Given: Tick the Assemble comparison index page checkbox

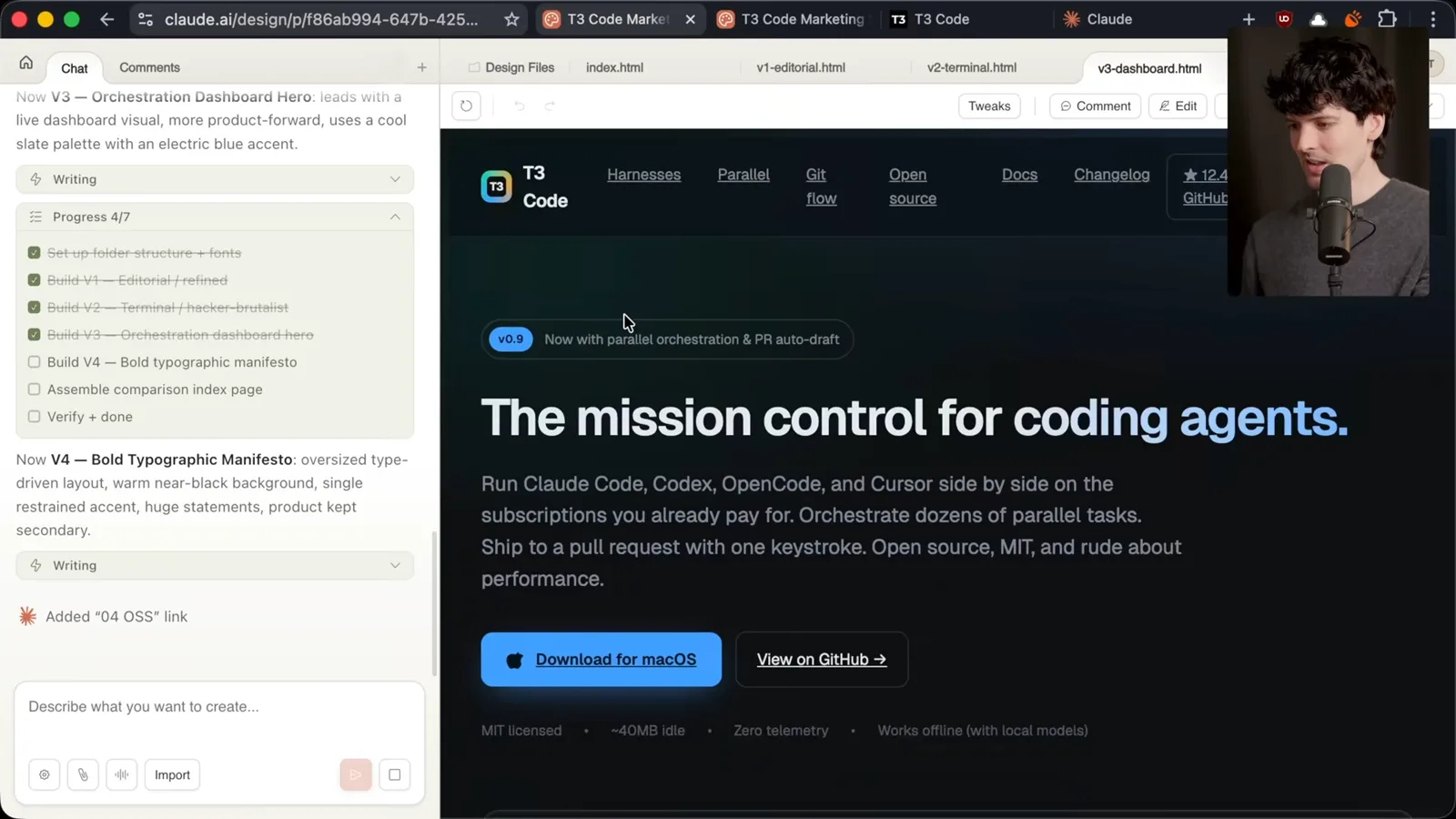Looking at the screenshot, I should pos(35,389).
